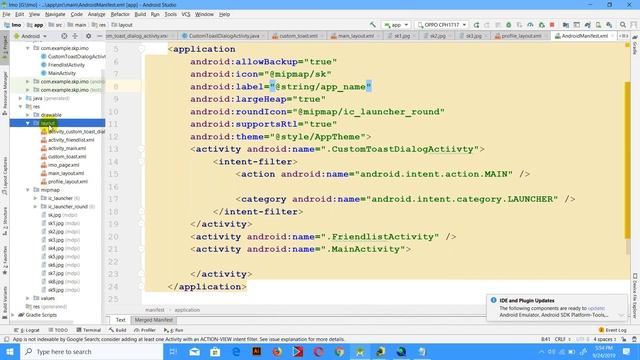Screen dimensions: 640x360
Task: Click Collapse All icon in Project panel
Action: click(x=75, y=36)
